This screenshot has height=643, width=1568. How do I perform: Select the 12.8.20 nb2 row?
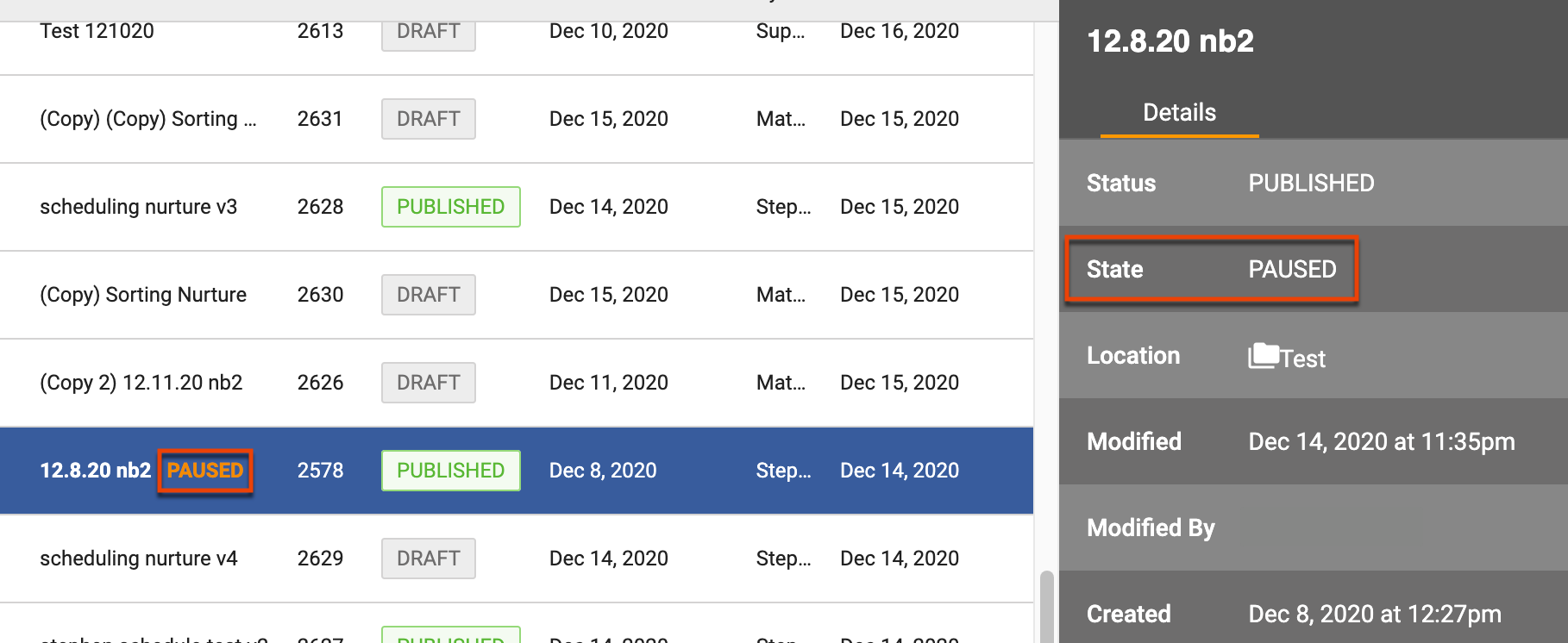95,471
